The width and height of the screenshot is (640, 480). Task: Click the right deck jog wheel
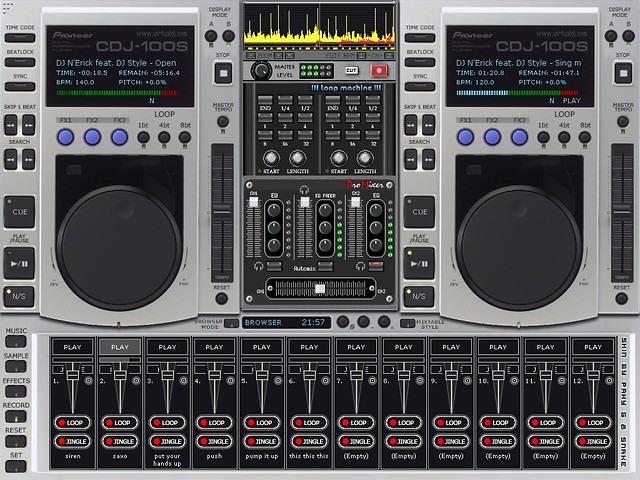518,248
